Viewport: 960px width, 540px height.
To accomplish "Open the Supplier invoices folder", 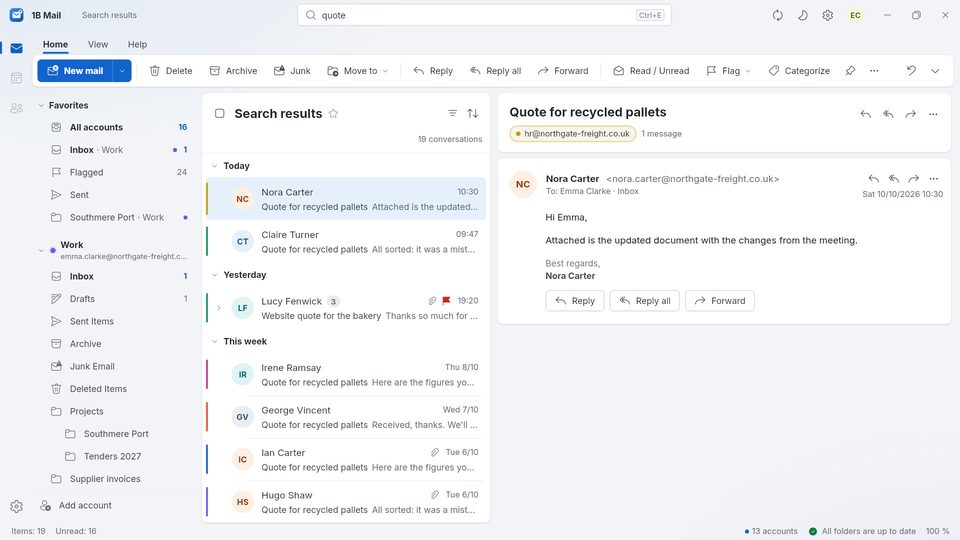I will click(119, 479).
